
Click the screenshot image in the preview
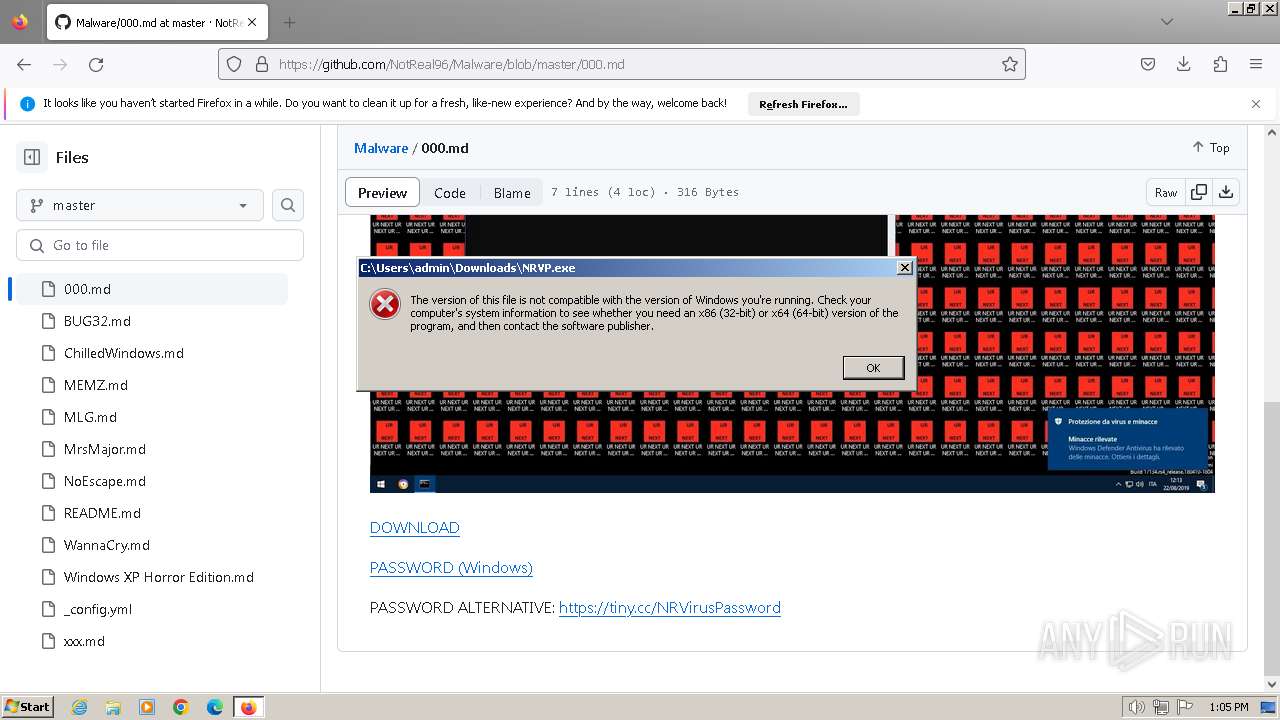point(792,354)
